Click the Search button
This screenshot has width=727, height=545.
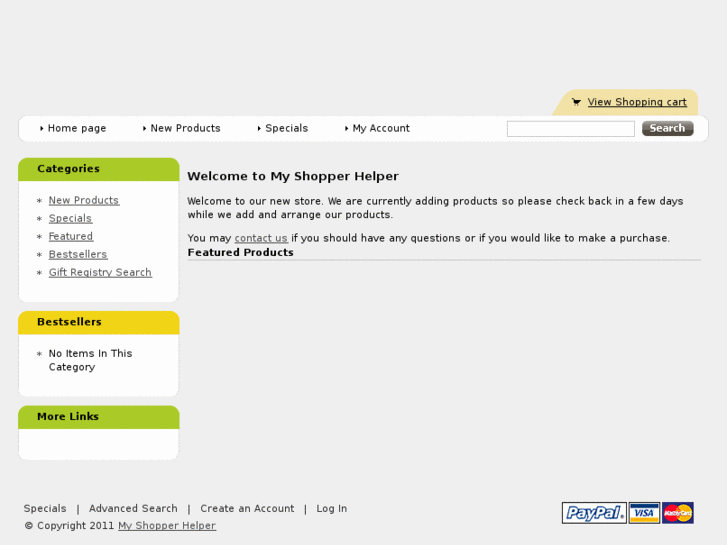click(x=668, y=128)
